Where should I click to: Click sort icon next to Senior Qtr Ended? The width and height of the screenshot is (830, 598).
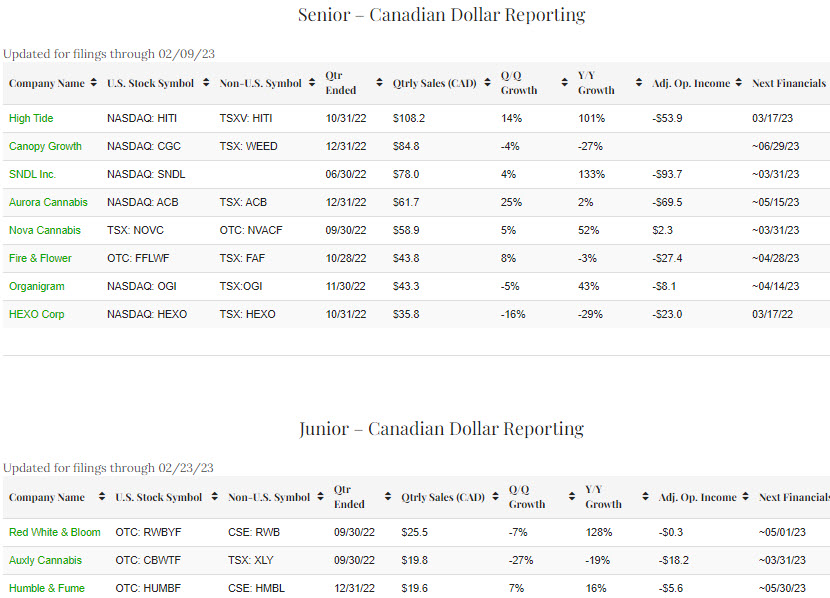pos(379,83)
